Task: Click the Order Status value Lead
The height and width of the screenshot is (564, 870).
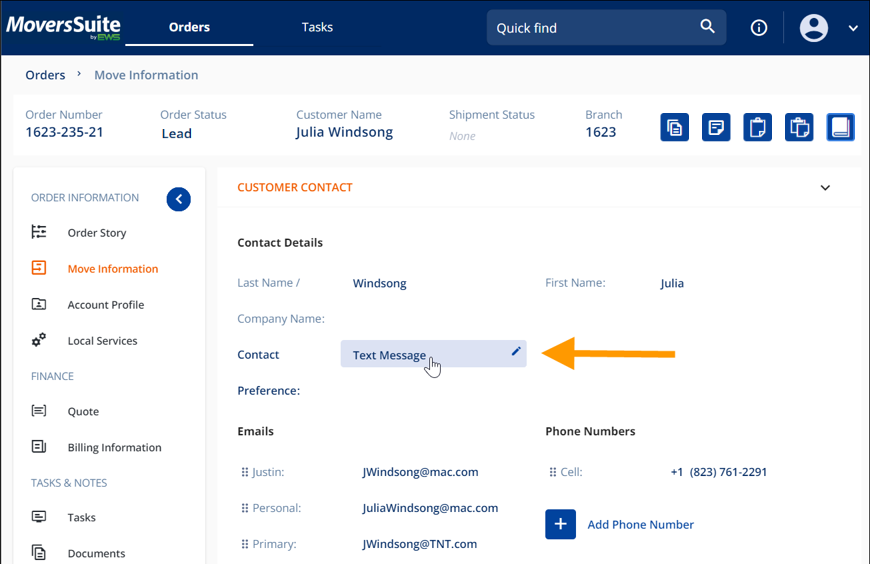Action: pyautogui.click(x=176, y=133)
